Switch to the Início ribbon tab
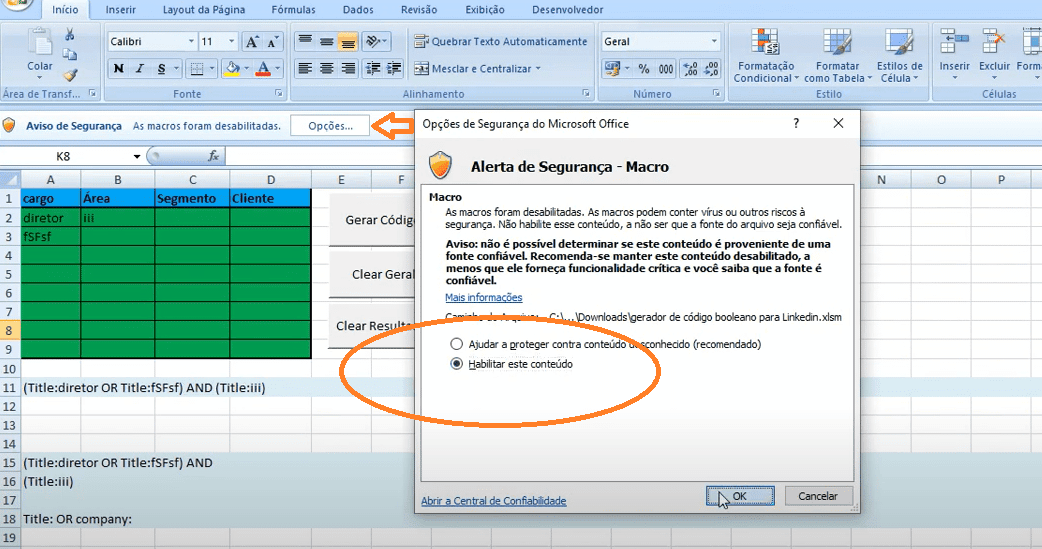Image resolution: width=1042 pixels, height=549 pixels. pyautogui.click(x=65, y=10)
